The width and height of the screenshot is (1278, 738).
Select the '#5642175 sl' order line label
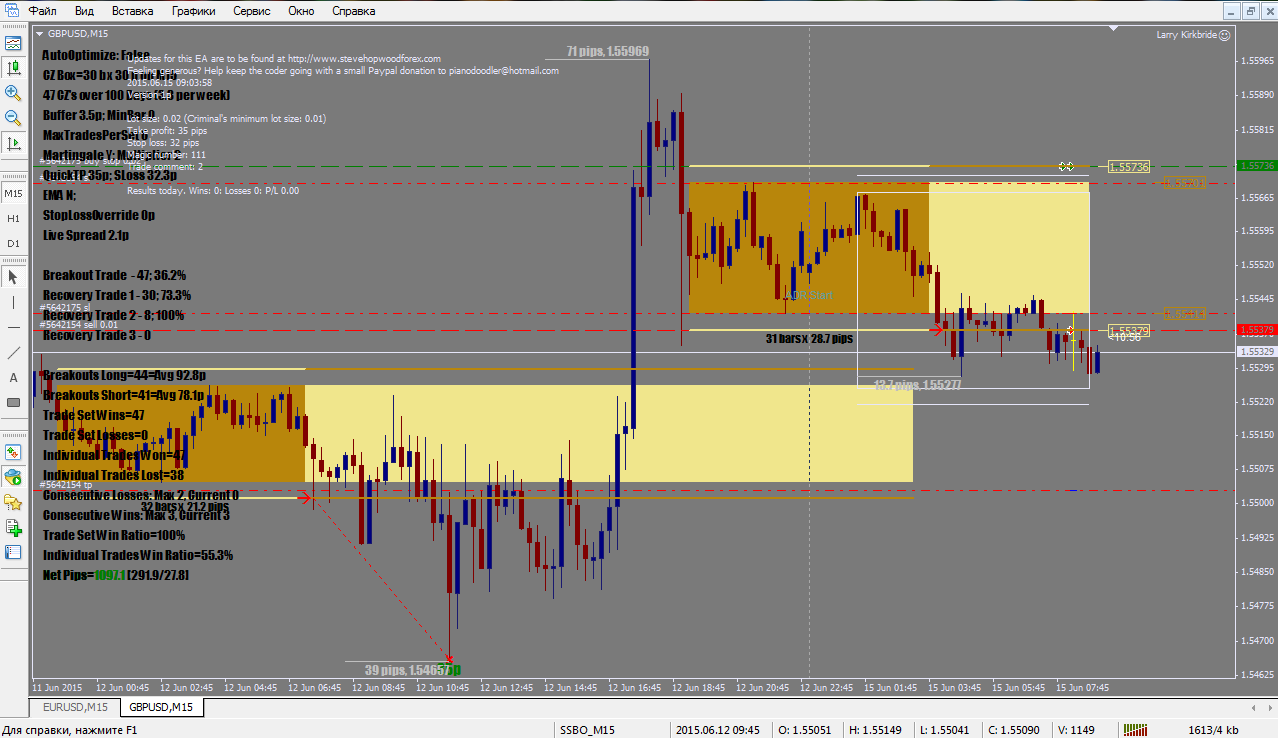[65, 308]
